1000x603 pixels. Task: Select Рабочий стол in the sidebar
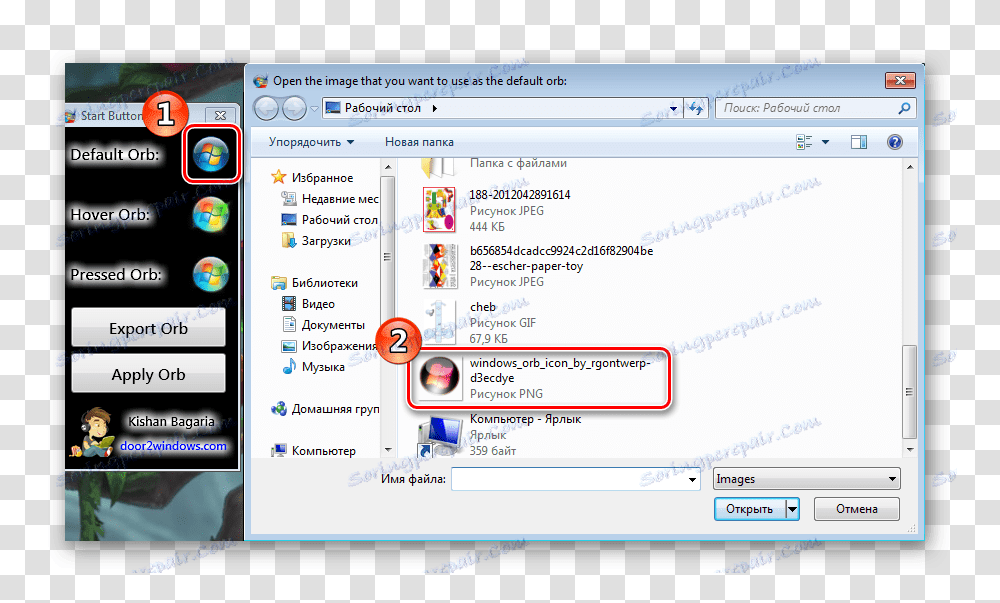click(x=339, y=220)
